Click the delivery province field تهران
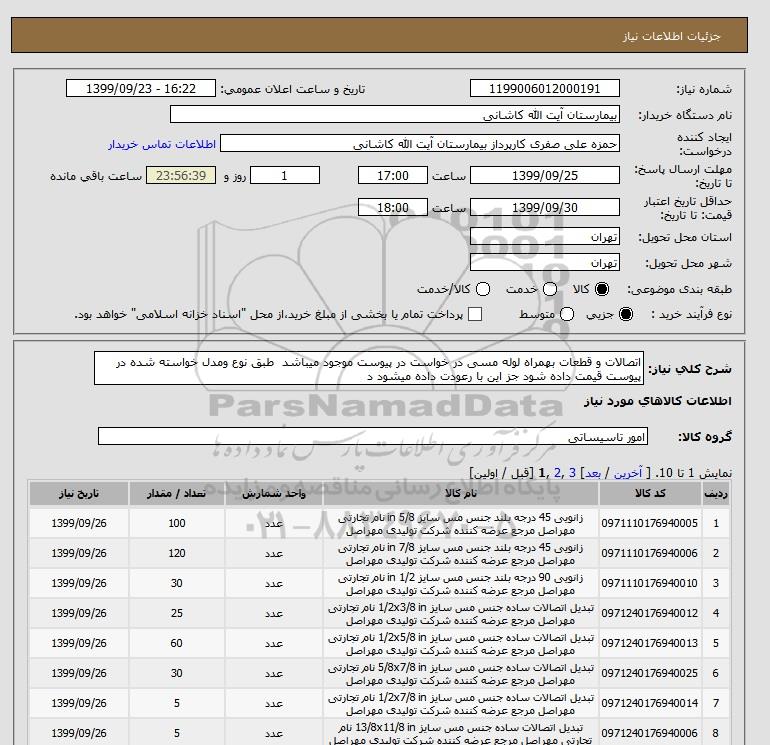The width and height of the screenshot is (770, 745). pos(545,237)
